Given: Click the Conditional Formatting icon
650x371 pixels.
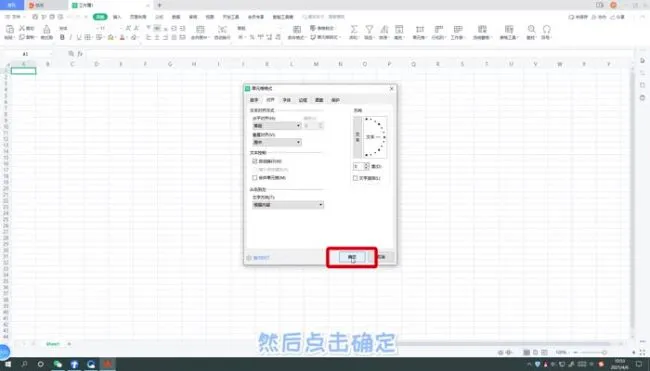Looking at the screenshot, I should [297, 29].
